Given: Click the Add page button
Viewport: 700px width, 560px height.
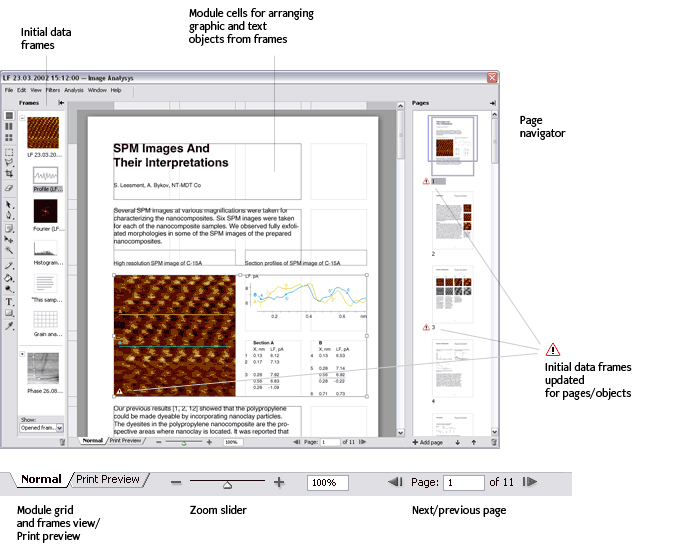Looking at the screenshot, I should 429,441.
